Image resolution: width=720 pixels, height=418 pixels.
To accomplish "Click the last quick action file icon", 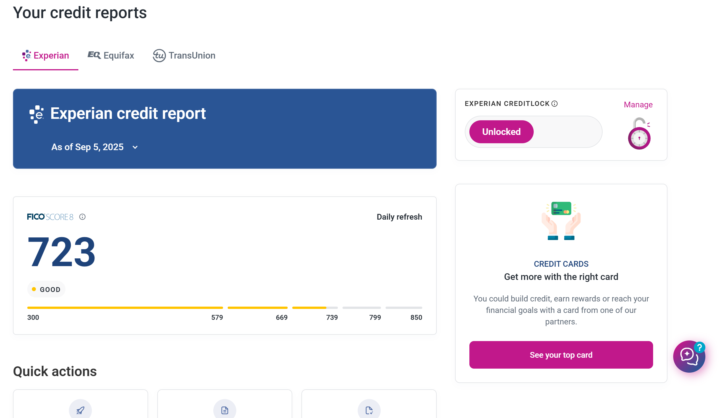I will click(369, 410).
